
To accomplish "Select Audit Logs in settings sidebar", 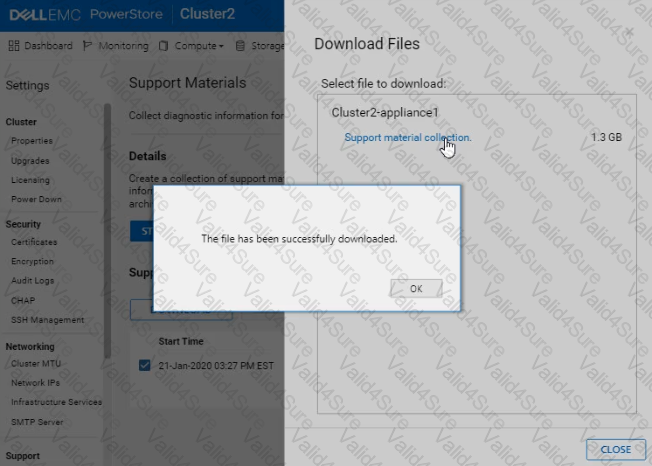I will (x=32, y=281).
